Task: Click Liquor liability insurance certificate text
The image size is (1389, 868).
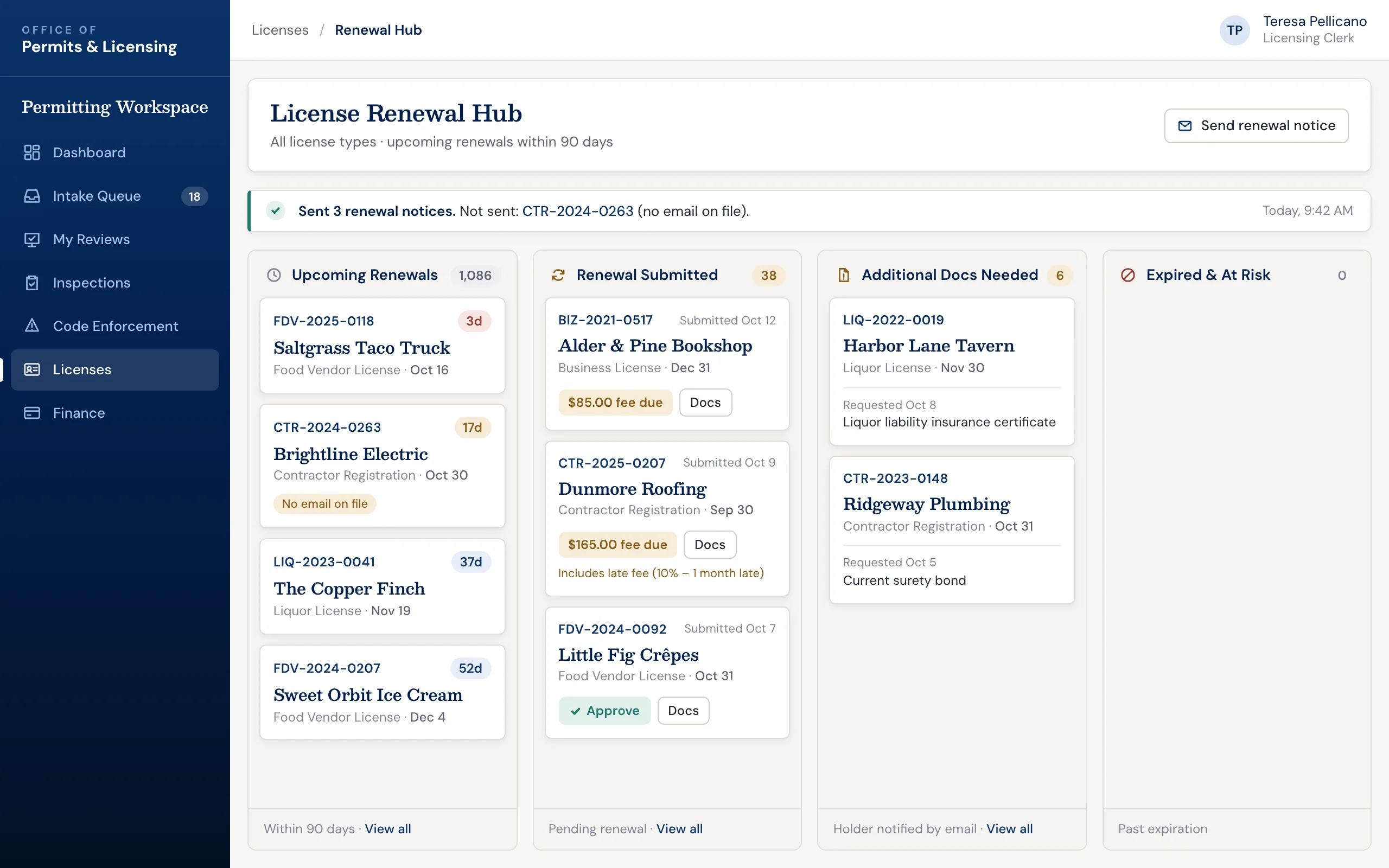Action: [x=950, y=422]
